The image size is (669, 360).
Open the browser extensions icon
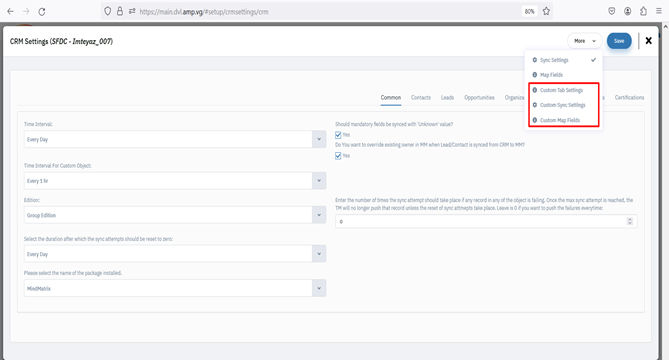643,12
